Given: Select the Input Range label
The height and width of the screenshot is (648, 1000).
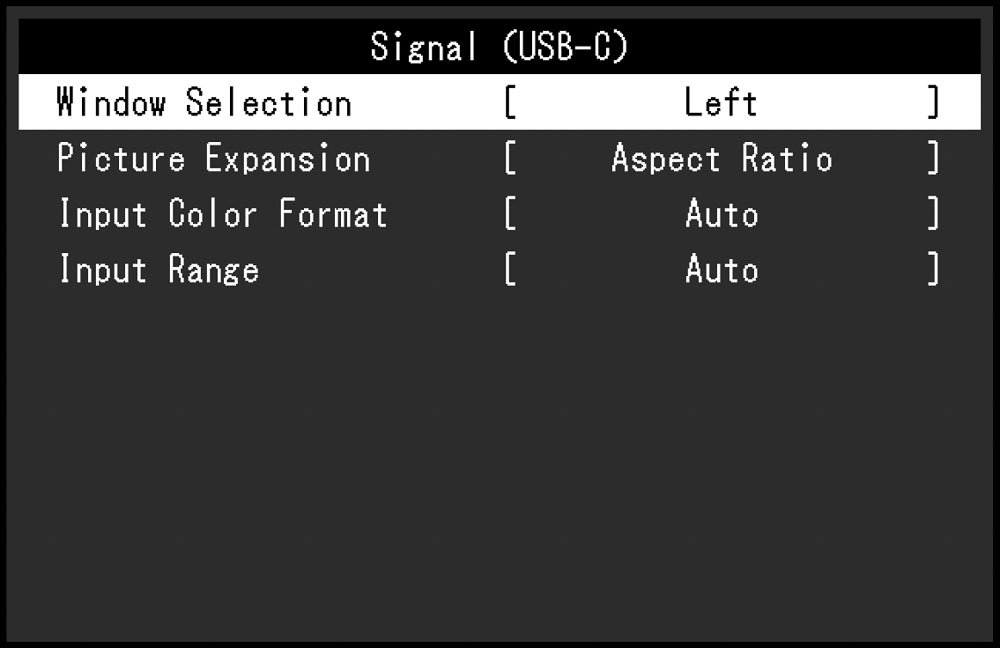Looking at the screenshot, I should pyautogui.click(x=159, y=270).
